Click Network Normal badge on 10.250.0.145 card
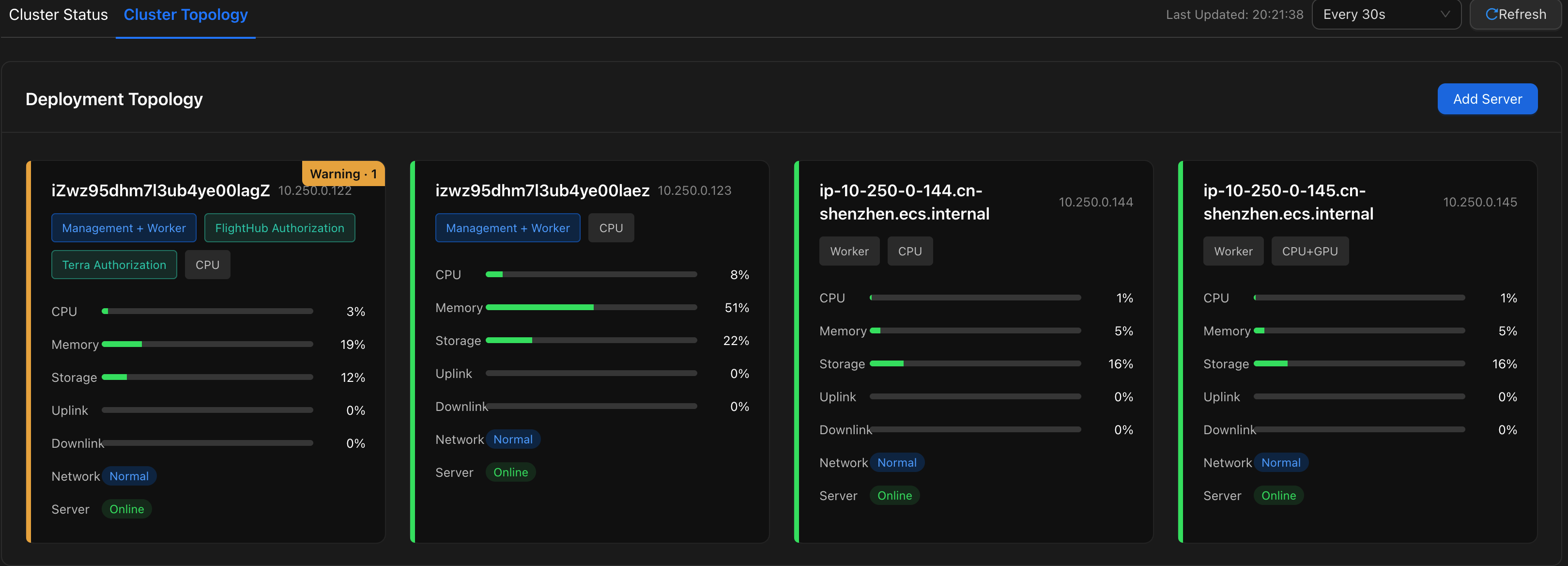The image size is (1568, 566). point(1281,462)
